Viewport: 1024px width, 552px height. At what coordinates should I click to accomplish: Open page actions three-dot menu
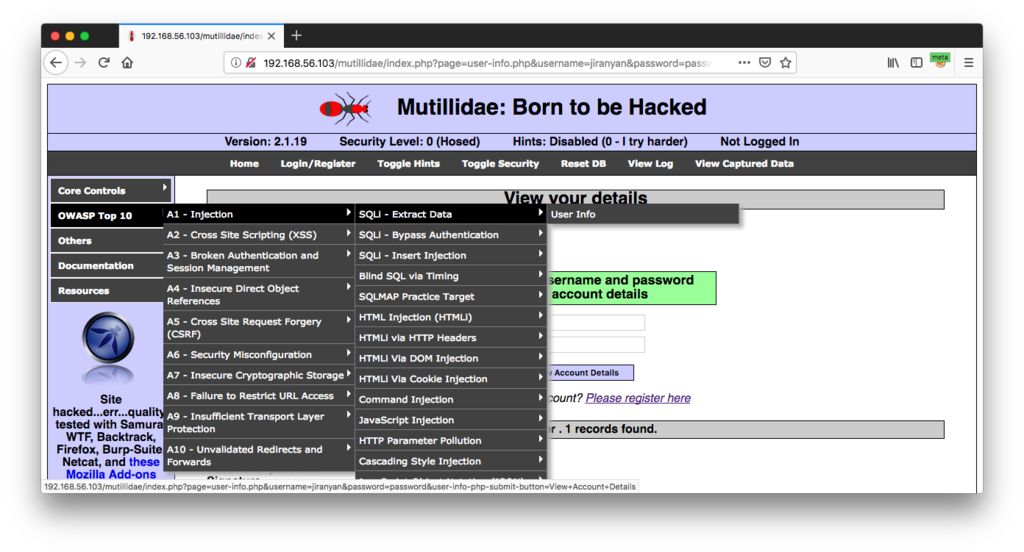[744, 63]
